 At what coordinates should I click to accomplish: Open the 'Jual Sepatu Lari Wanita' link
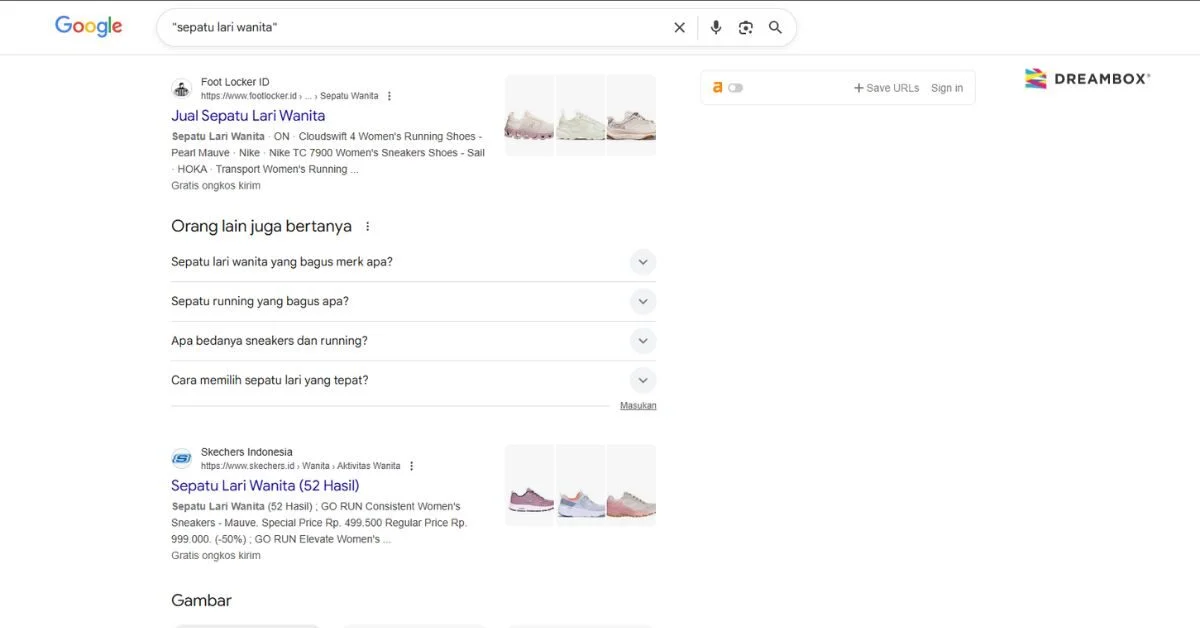(x=247, y=115)
